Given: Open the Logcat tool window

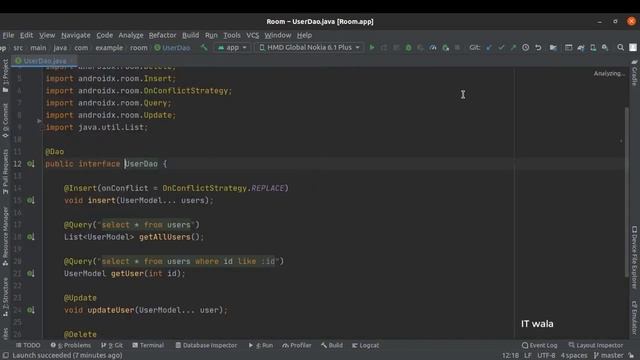Looking at the screenshot, I should click(x=365, y=345).
